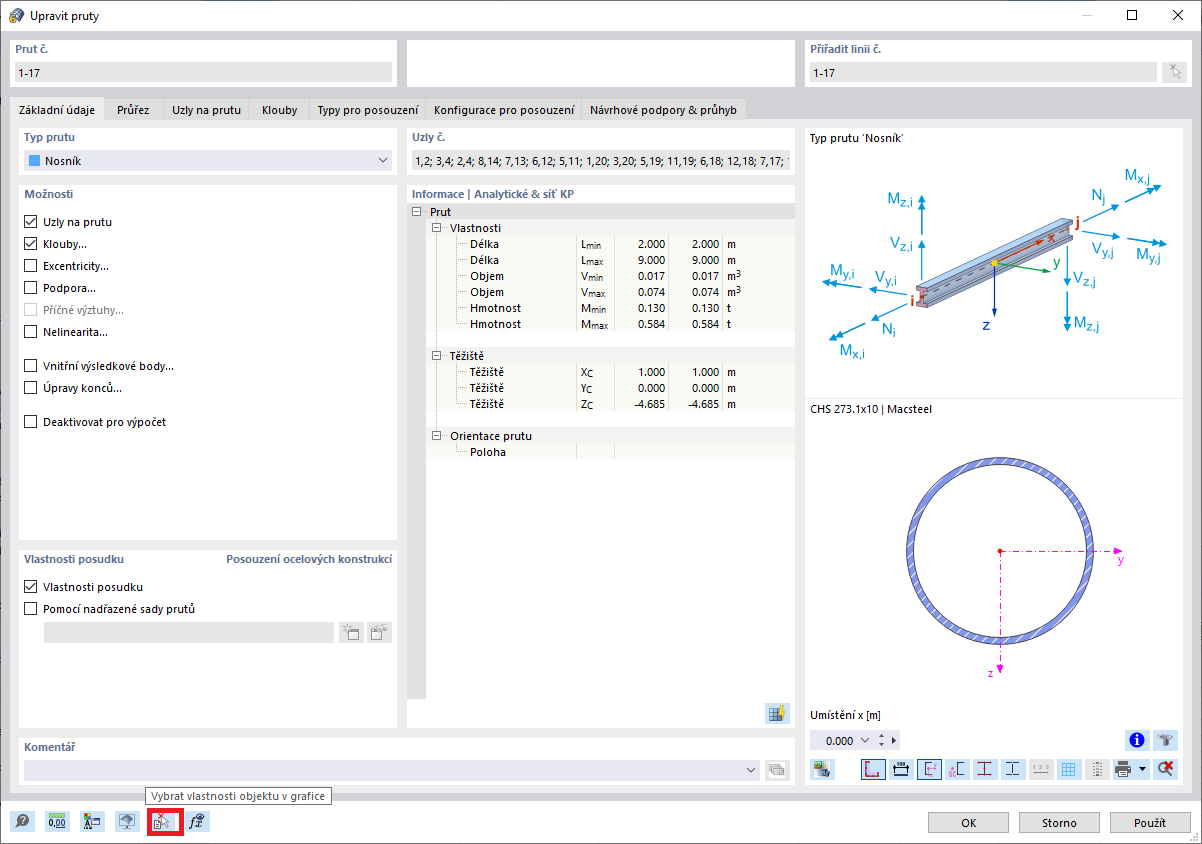
Task: Apply changes with the Použít button
Action: click(1150, 822)
